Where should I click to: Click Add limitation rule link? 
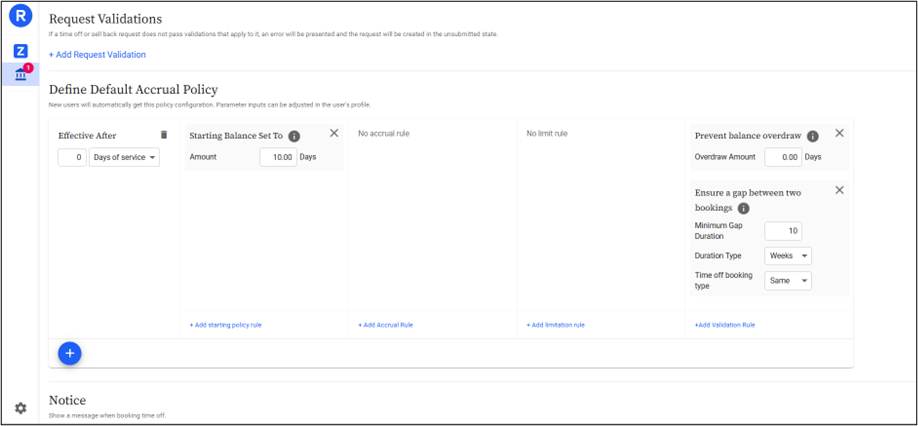pyautogui.click(x=555, y=325)
